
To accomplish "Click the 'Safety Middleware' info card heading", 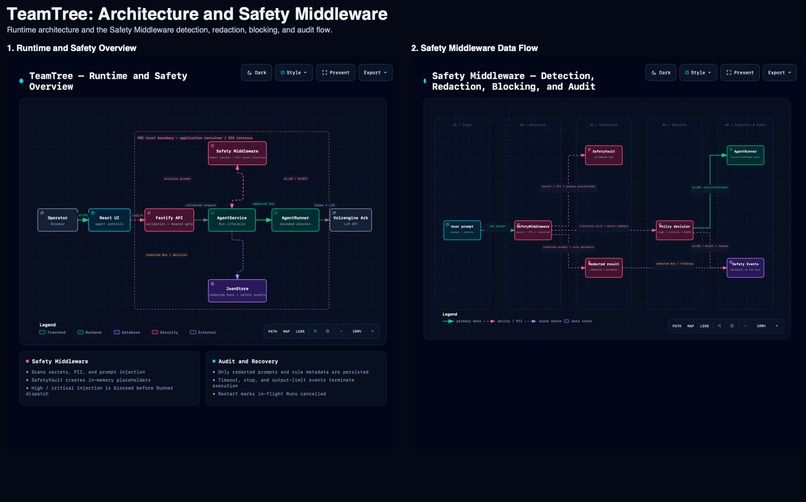I will point(60,361).
